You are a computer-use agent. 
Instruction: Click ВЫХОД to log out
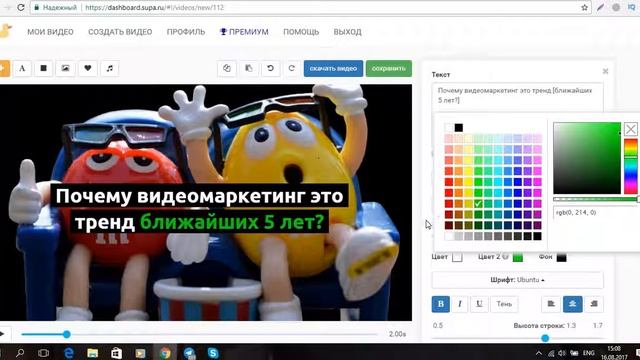click(x=347, y=32)
